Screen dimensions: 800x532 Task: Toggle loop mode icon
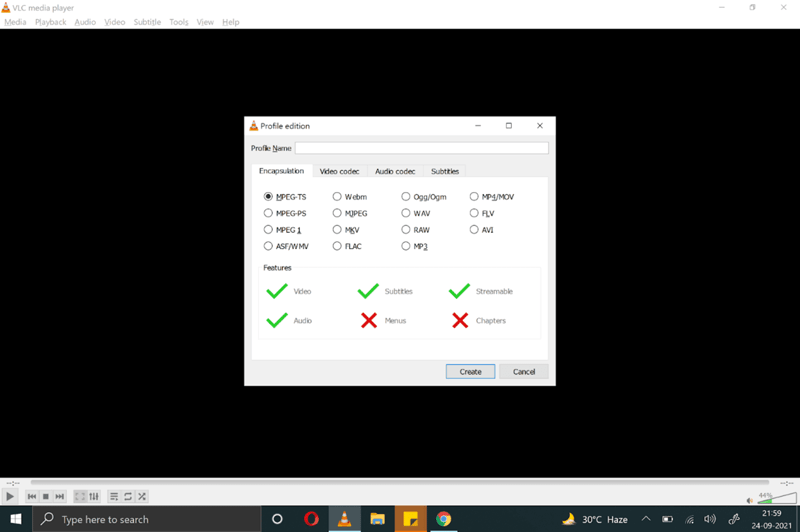[x=128, y=496]
